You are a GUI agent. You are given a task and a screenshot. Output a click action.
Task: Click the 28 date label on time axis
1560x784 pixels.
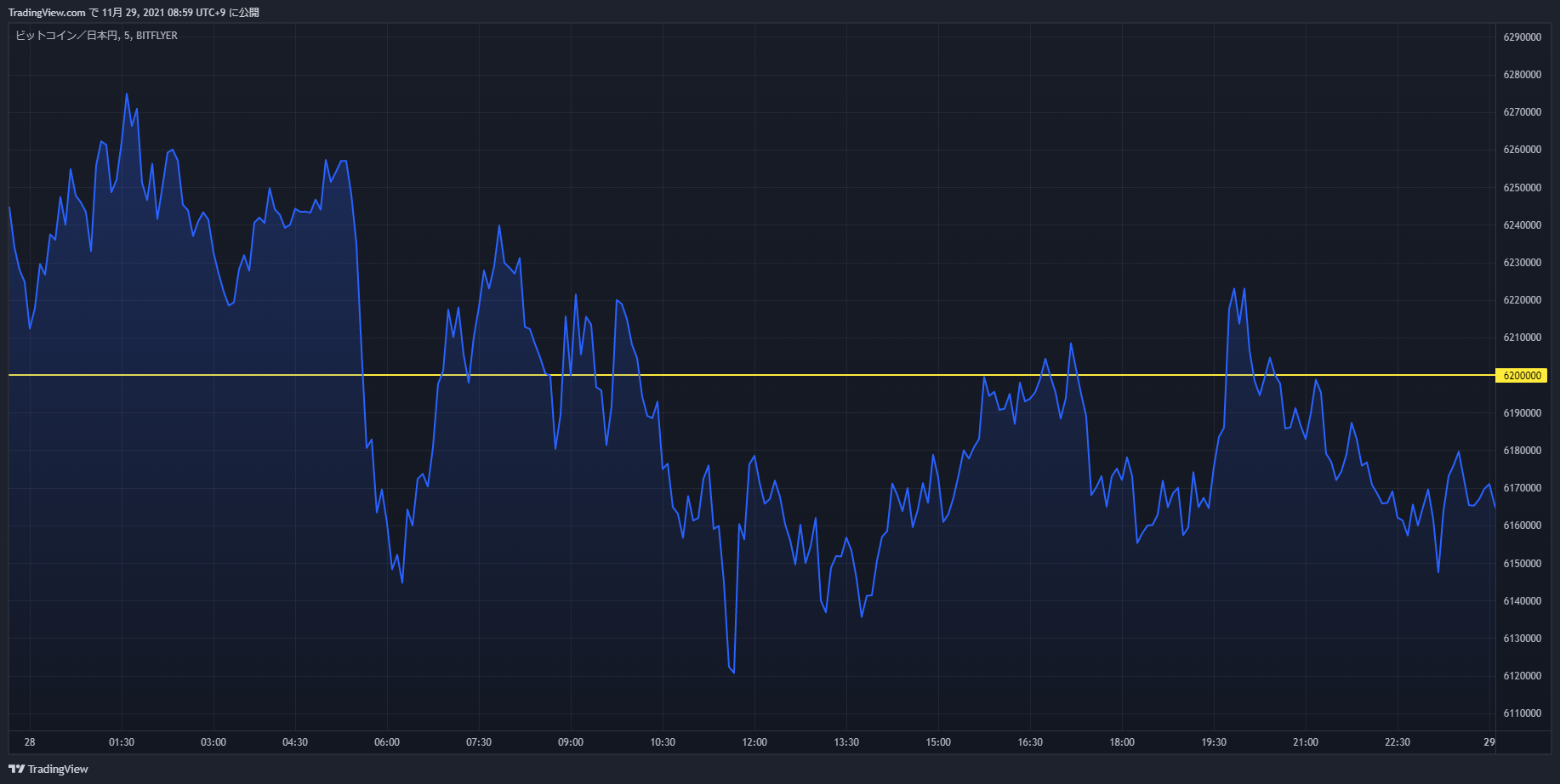30,742
